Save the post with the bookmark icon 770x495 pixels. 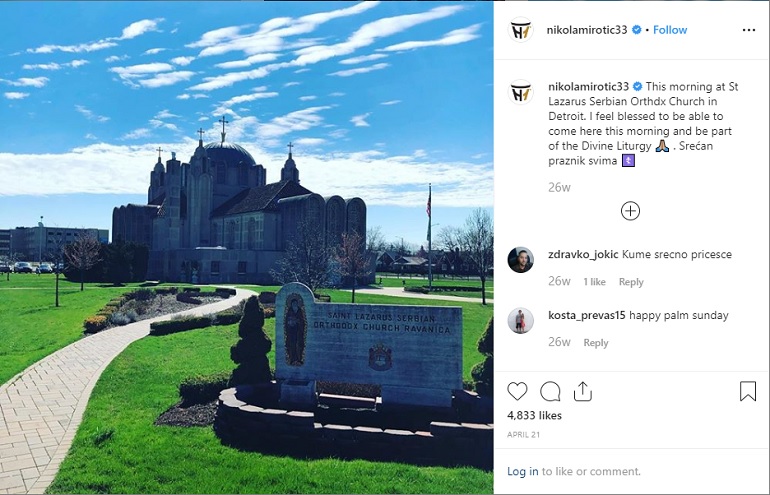(747, 391)
